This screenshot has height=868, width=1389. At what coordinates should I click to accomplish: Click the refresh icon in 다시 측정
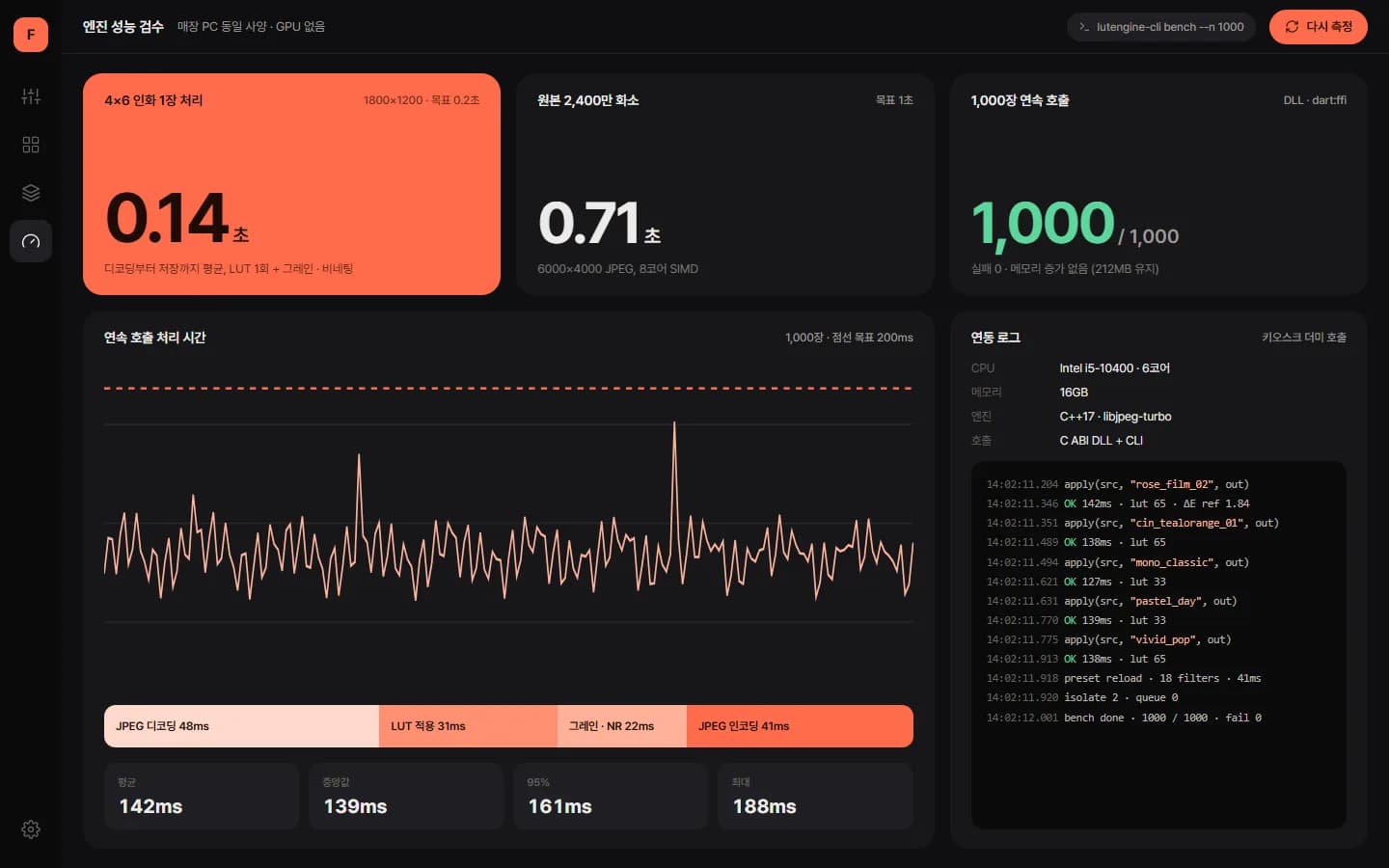pyautogui.click(x=1292, y=27)
